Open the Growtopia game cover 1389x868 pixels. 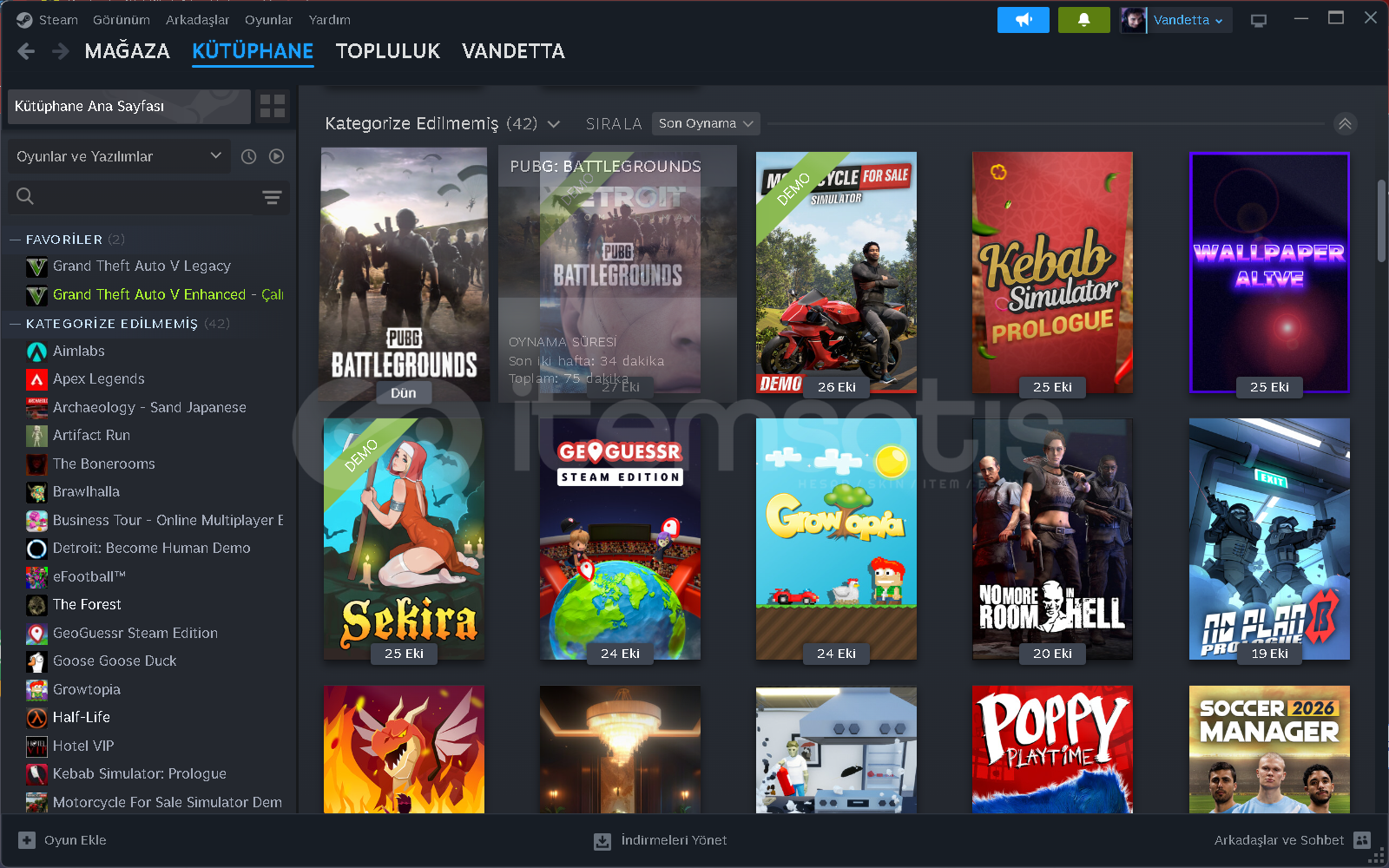click(836, 539)
